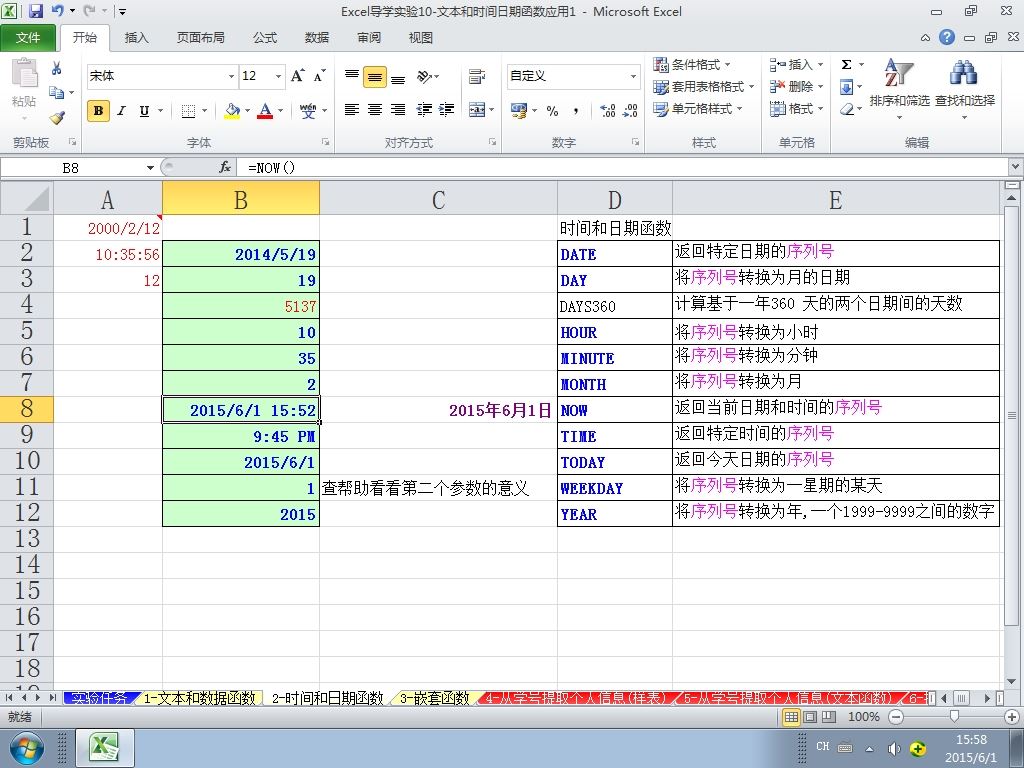The image size is (1024, 768).
Task: Switch to the 数据 ribbon tab
Action: [x=317, y=38]
